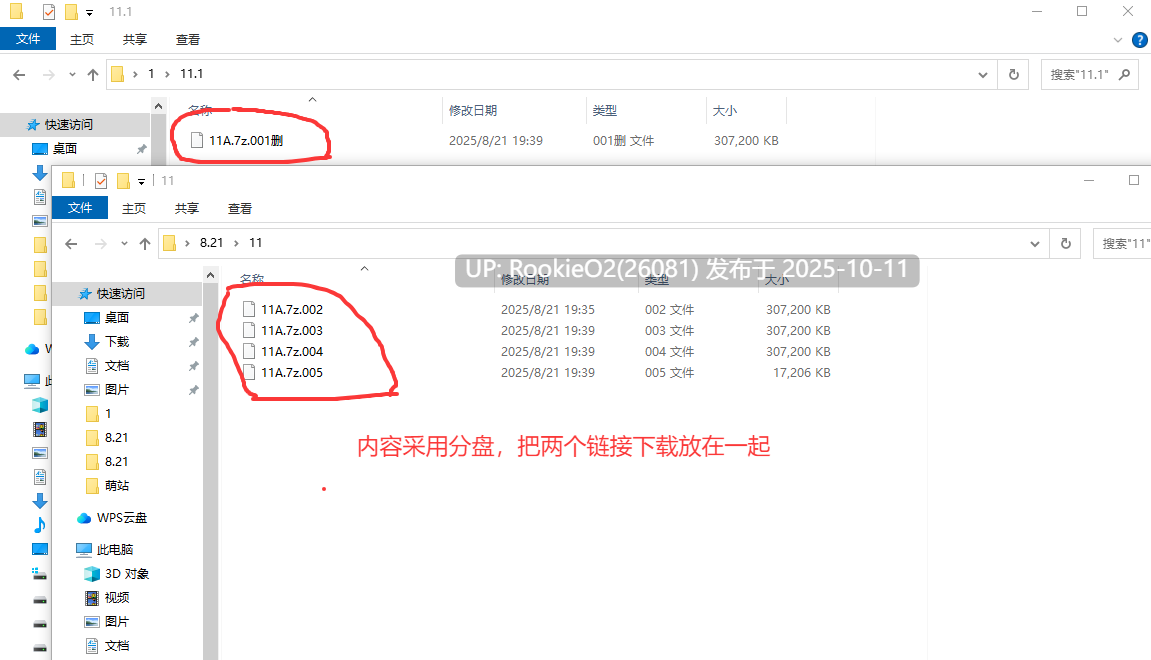Open WPS云盘 in the sidebar
This screenshot has height=660, width=1151.
(x=122, y=518)
